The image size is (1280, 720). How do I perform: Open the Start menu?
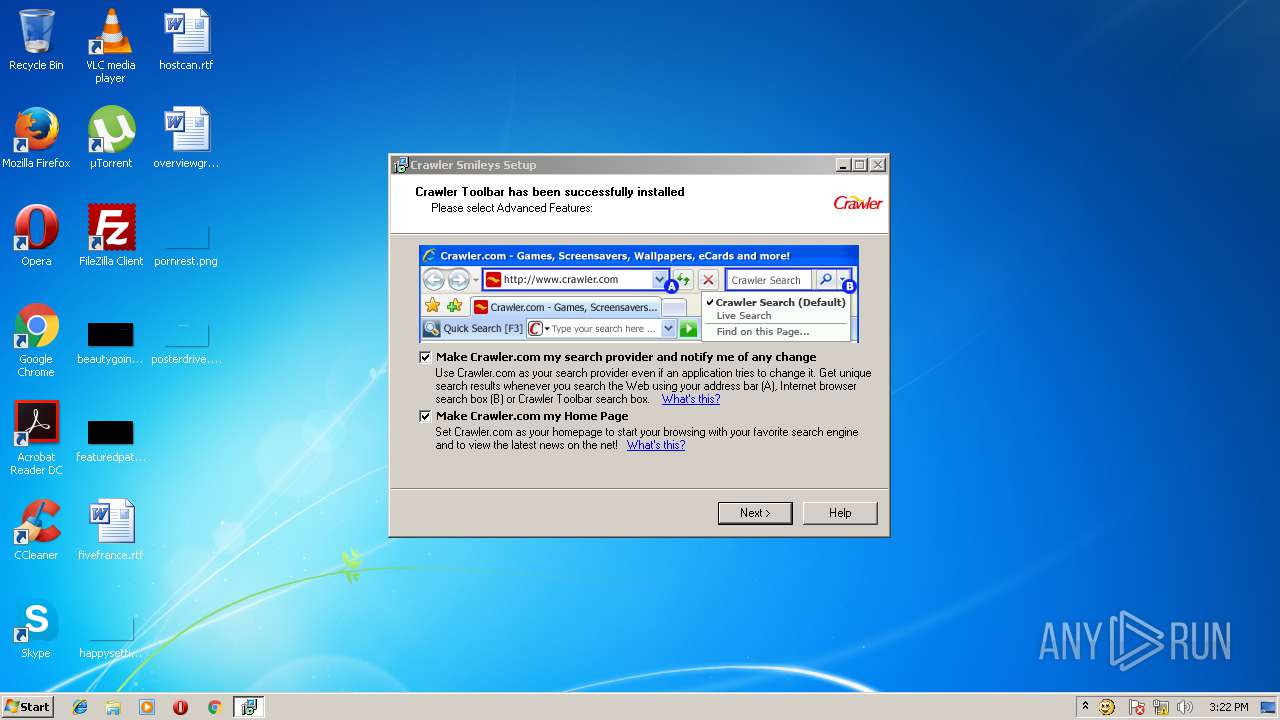tap(27, 707)
